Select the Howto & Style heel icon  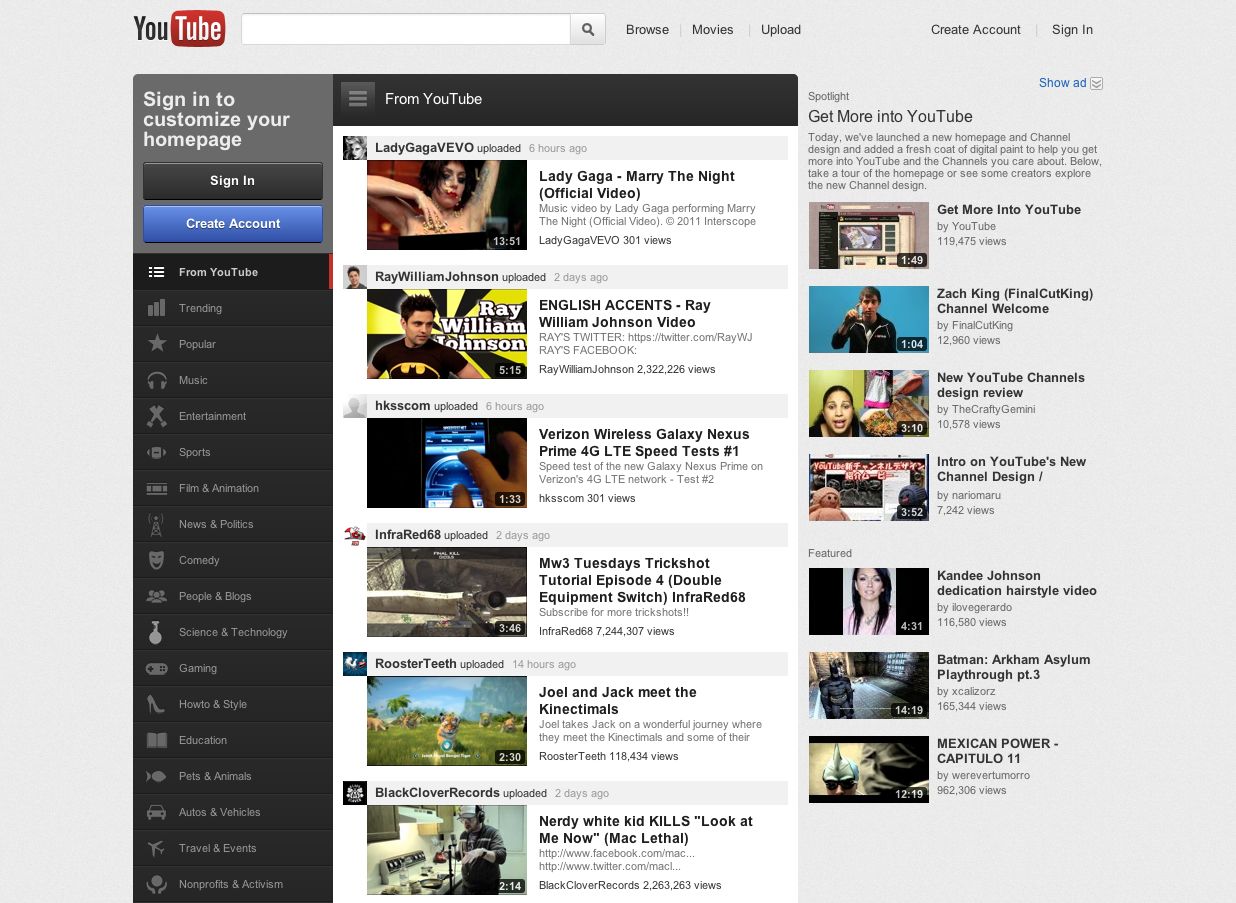pos(157,704)
